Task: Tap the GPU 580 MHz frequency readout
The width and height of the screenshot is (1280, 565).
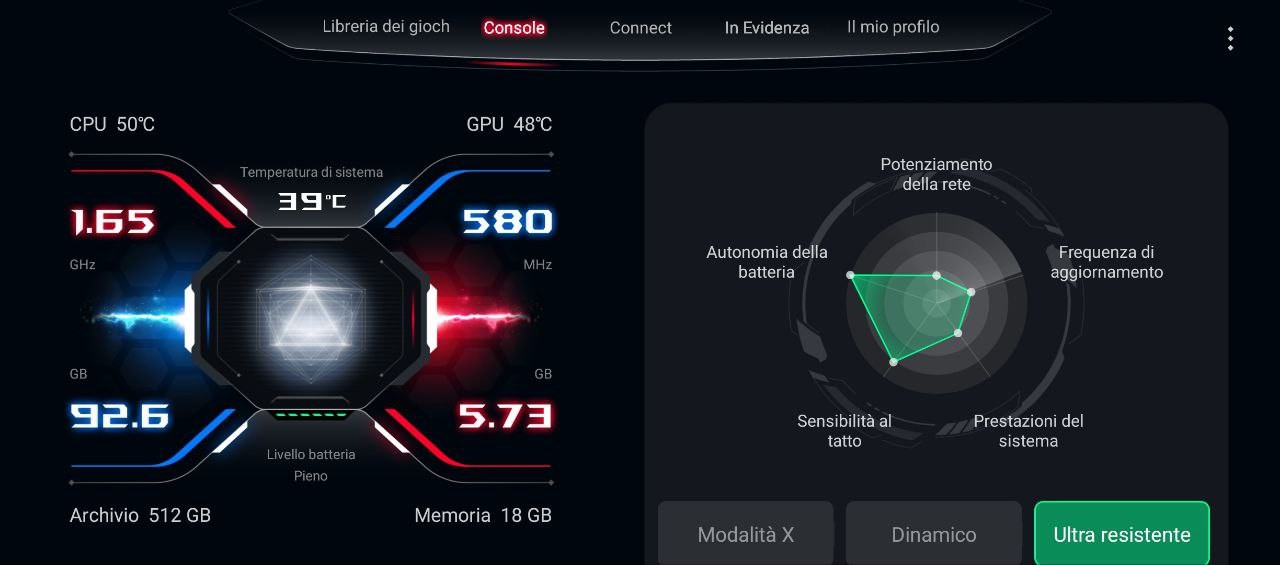Action: (x=507, y=221)
